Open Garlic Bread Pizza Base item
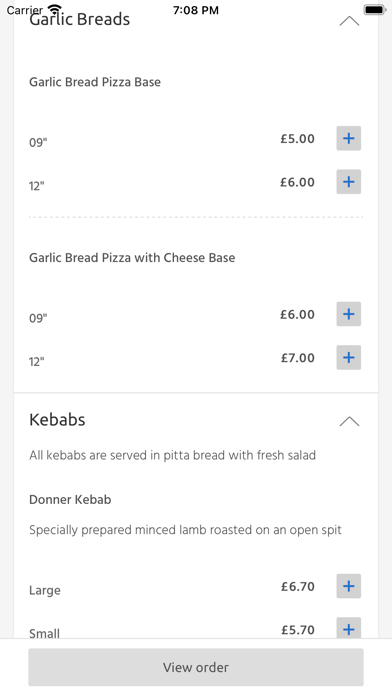The height and width of the screenshot is (696, 392). [x=95, y=82]
